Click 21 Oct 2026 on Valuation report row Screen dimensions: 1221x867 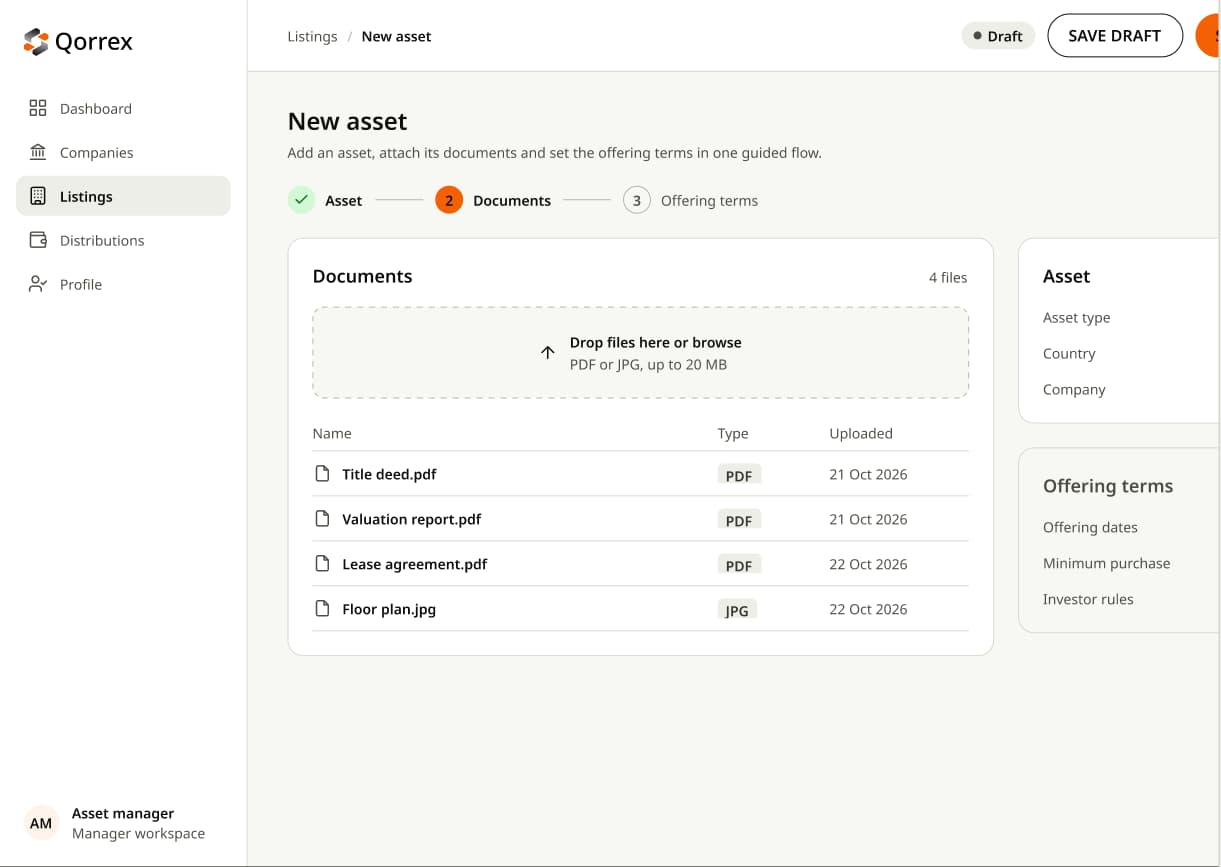pyautogui.click(x=868, y=519)
